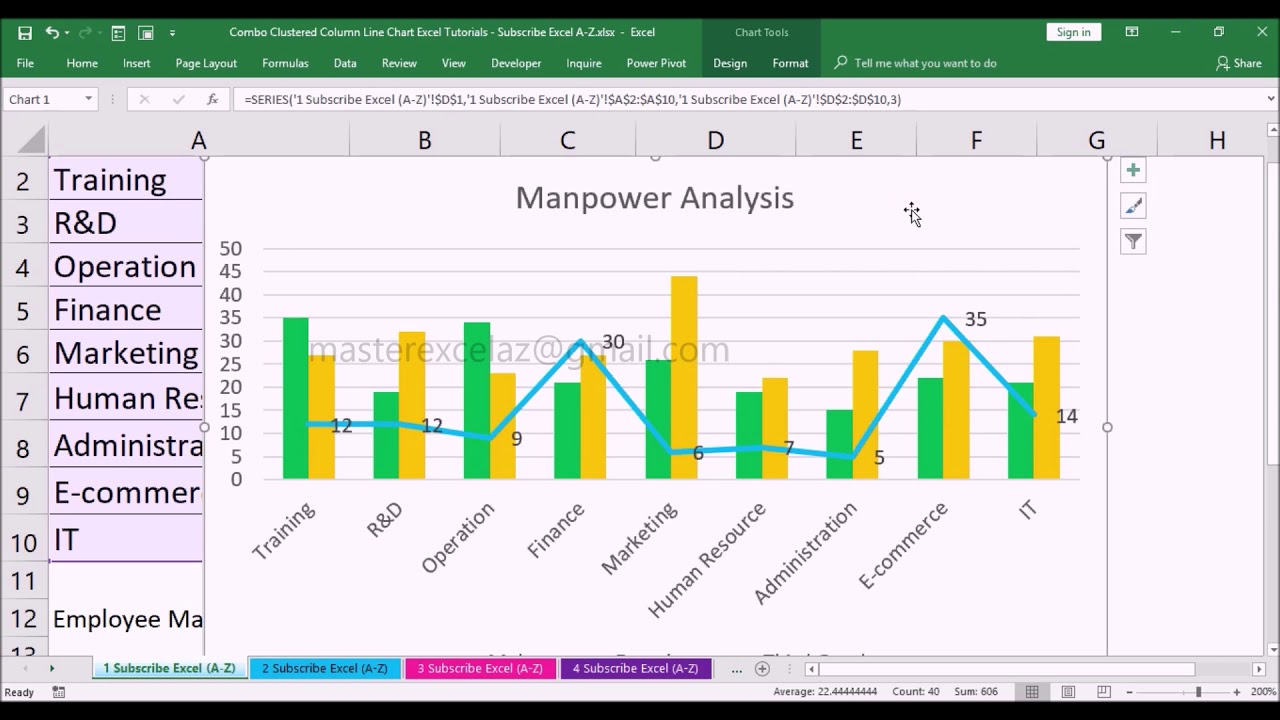The height and width of the screenshot is (720, 1280).
Task: Open the Developer tab
Action: click(x=516, y=63)
